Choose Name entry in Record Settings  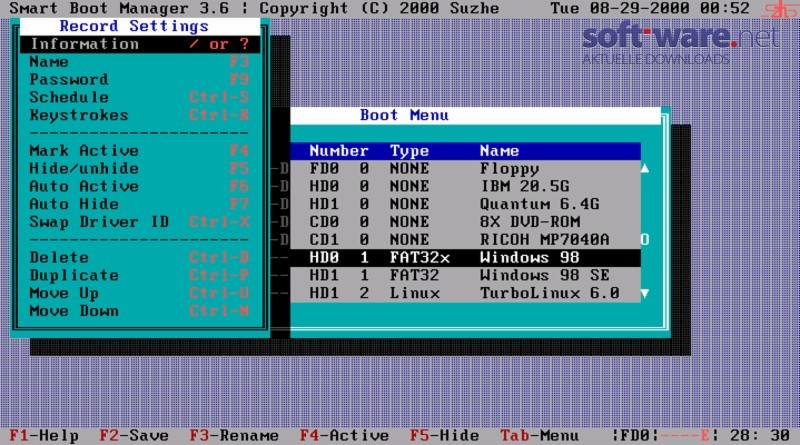tap(140, 62)
